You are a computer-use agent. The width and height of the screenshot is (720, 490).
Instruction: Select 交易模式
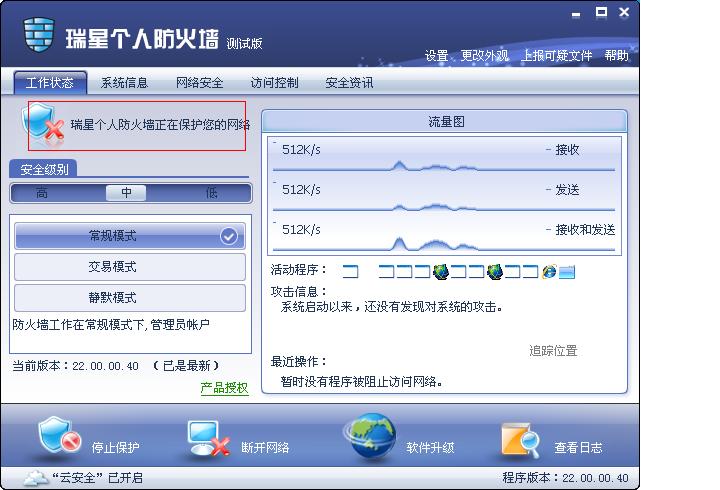[130, 267]
